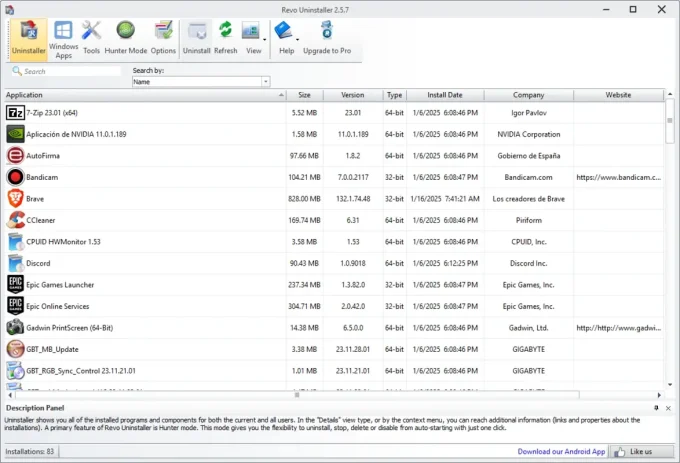
Task: Sort list by Application column header
Action: pos(140,95)
